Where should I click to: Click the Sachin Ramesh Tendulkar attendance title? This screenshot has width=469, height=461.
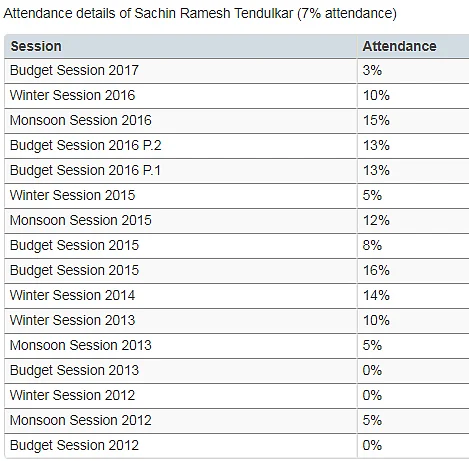tap(200, 14)
